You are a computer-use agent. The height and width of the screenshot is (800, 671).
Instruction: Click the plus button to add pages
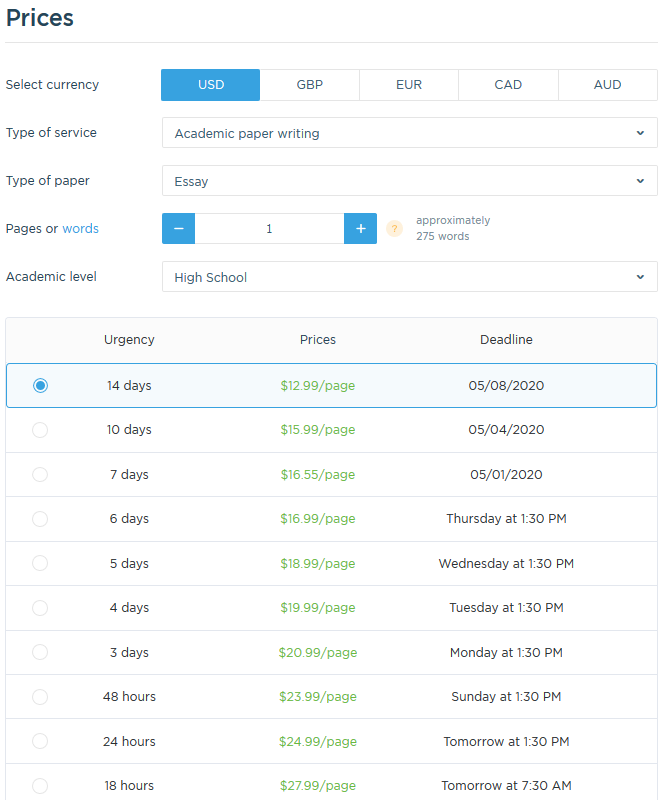[360, 229]
